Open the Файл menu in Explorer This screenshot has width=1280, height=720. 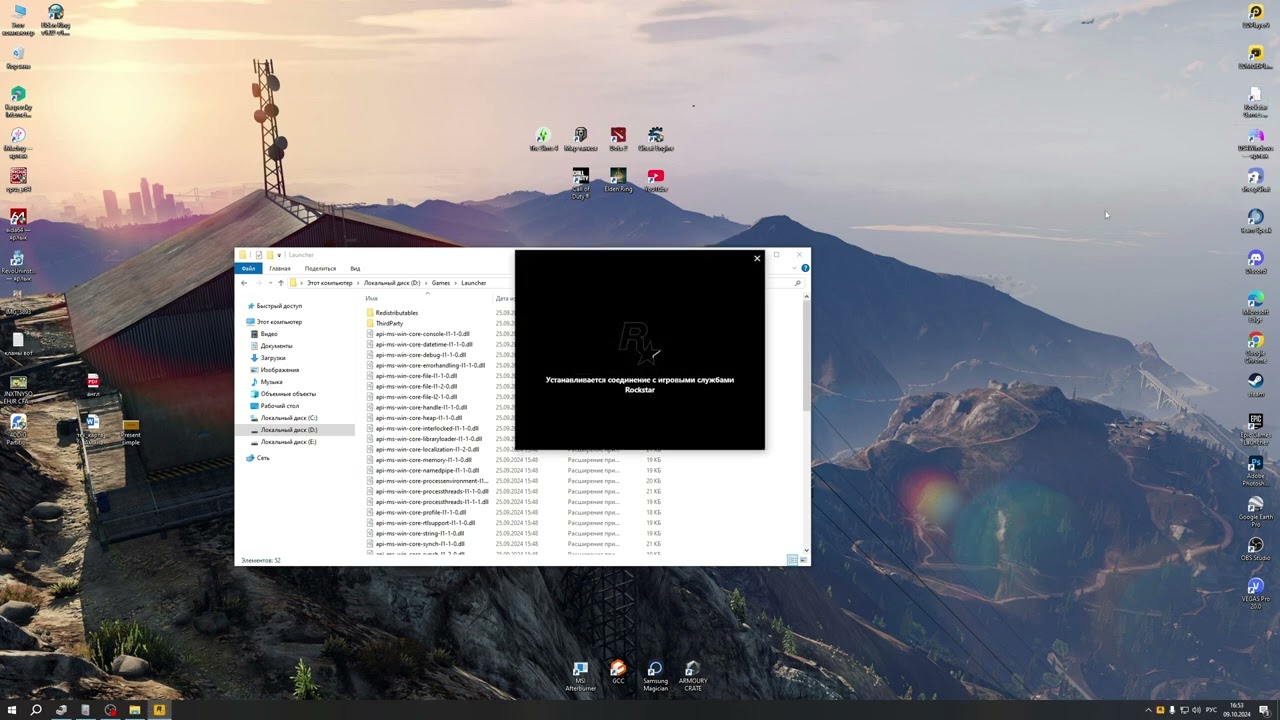coord(248,269)
